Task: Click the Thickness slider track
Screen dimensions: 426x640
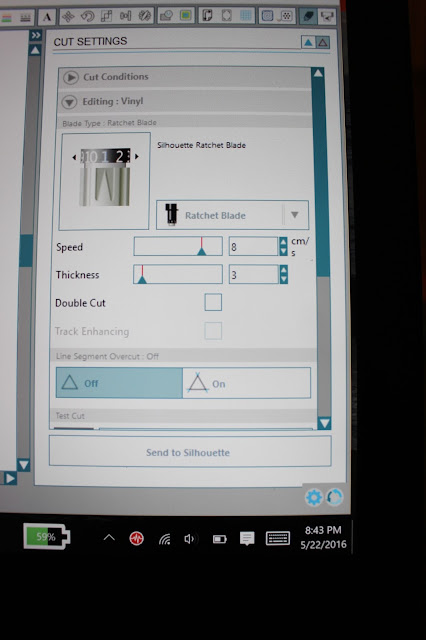Action: click(x=178, y=274)
